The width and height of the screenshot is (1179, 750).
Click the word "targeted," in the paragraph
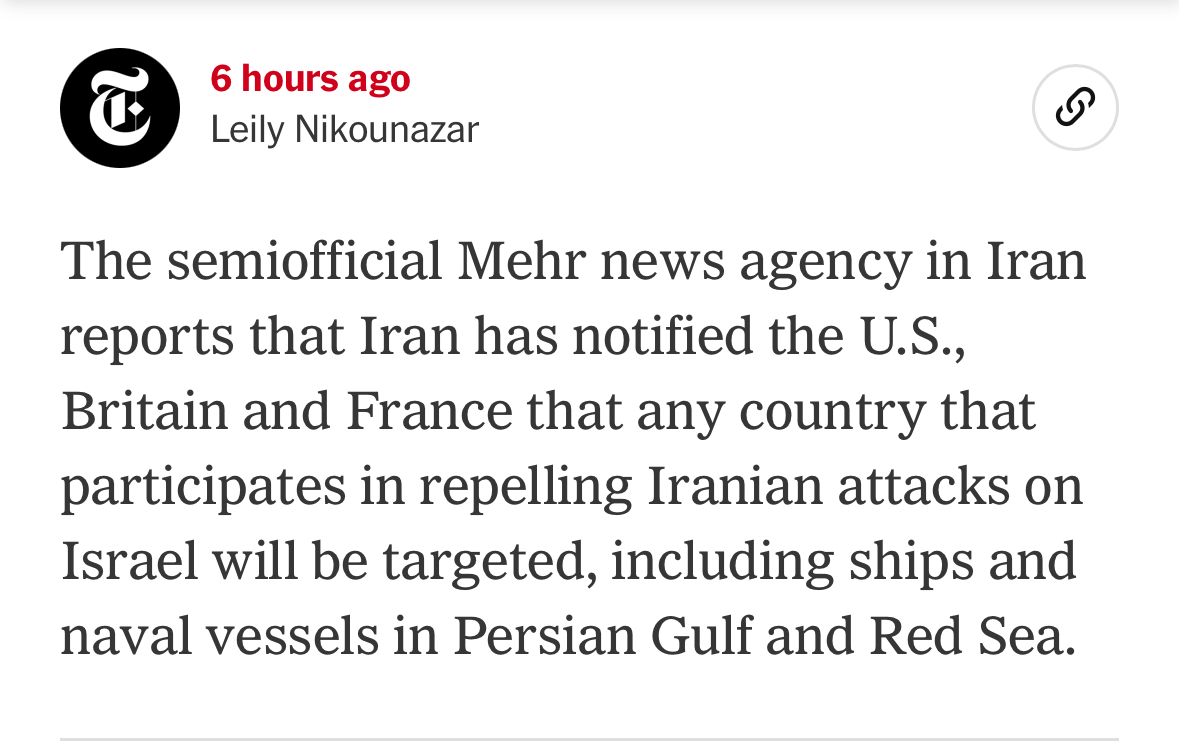(x=490, y=564)
